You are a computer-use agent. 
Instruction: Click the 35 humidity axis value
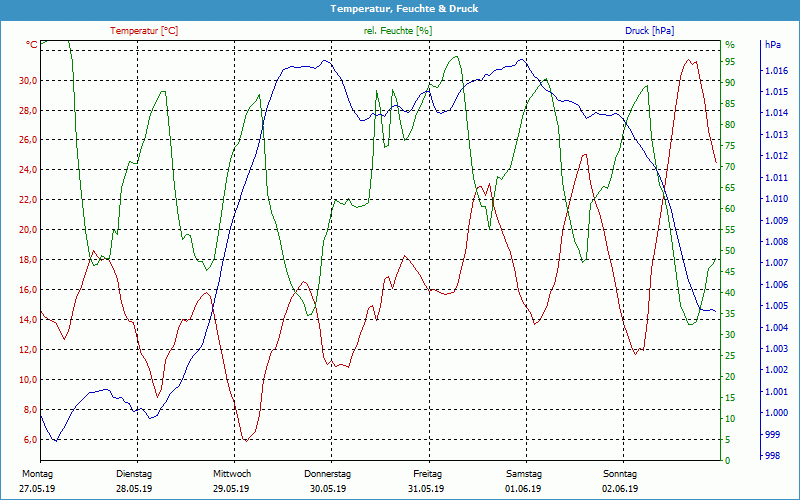[x=730, y=314]
